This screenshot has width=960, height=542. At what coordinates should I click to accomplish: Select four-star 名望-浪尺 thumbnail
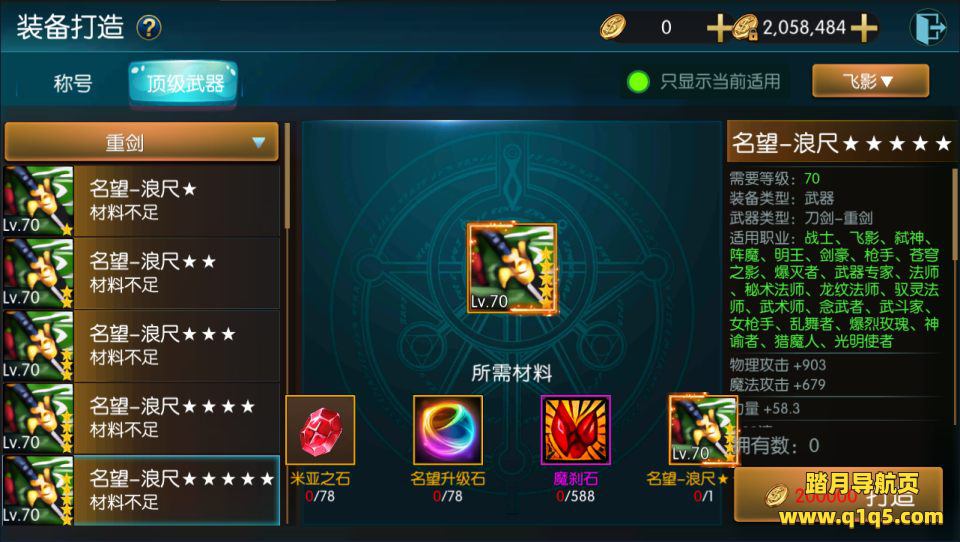click(x=38, y=418)
